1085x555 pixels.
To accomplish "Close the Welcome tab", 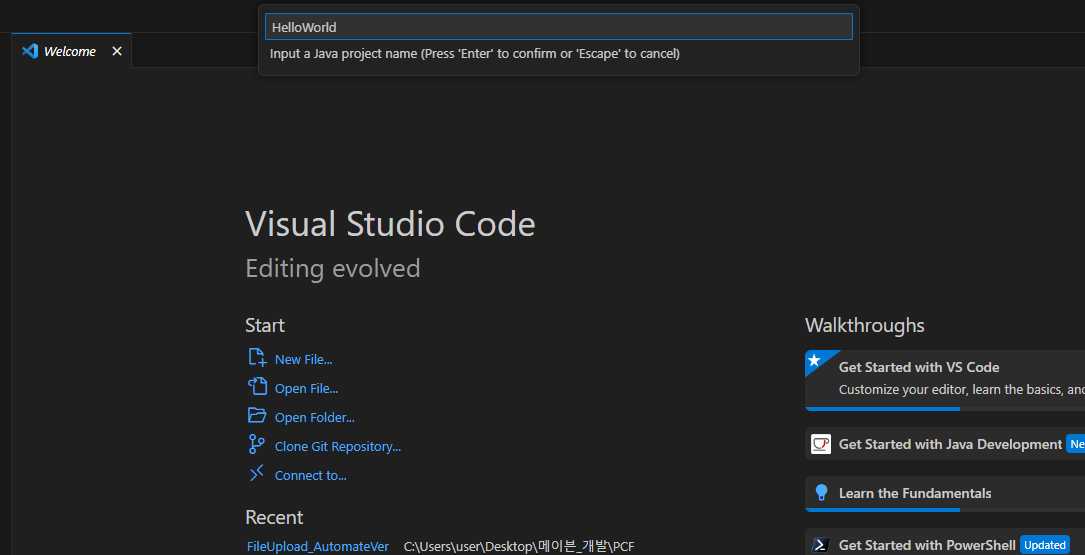I will 117,51.
